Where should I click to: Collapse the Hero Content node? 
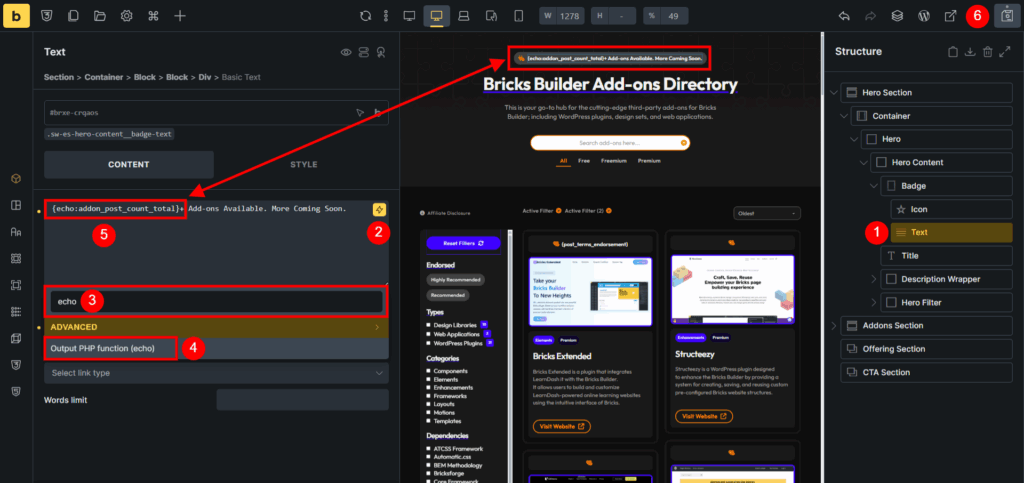click(x=865, y=163)
